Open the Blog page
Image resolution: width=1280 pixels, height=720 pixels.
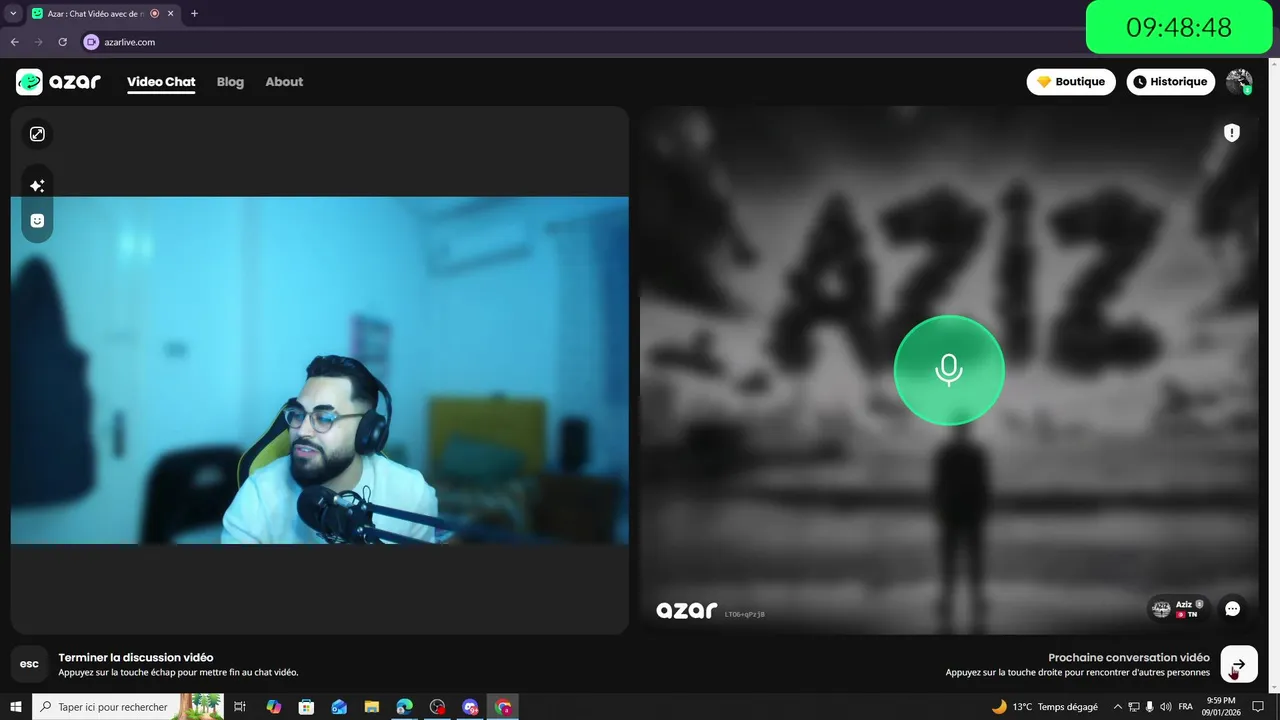230,82
